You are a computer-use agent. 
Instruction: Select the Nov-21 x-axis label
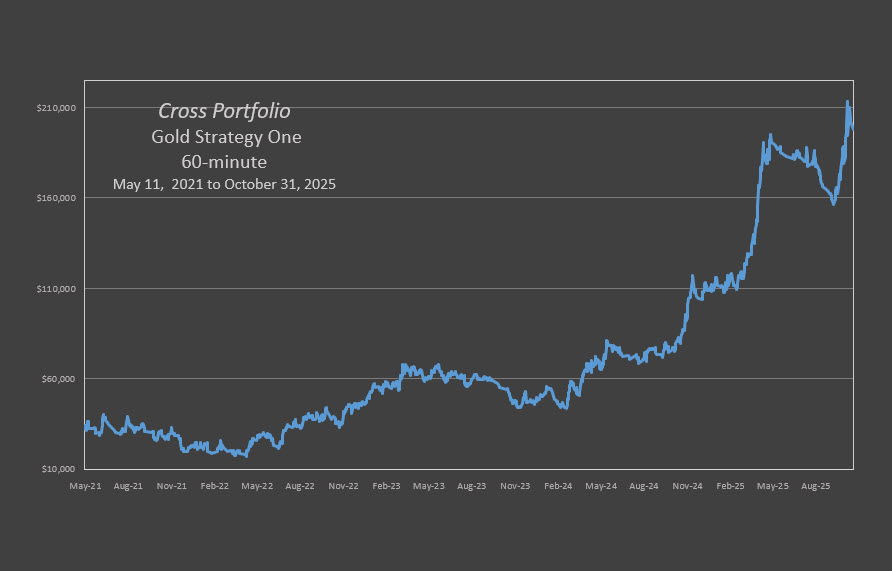(x=171, y=486)
